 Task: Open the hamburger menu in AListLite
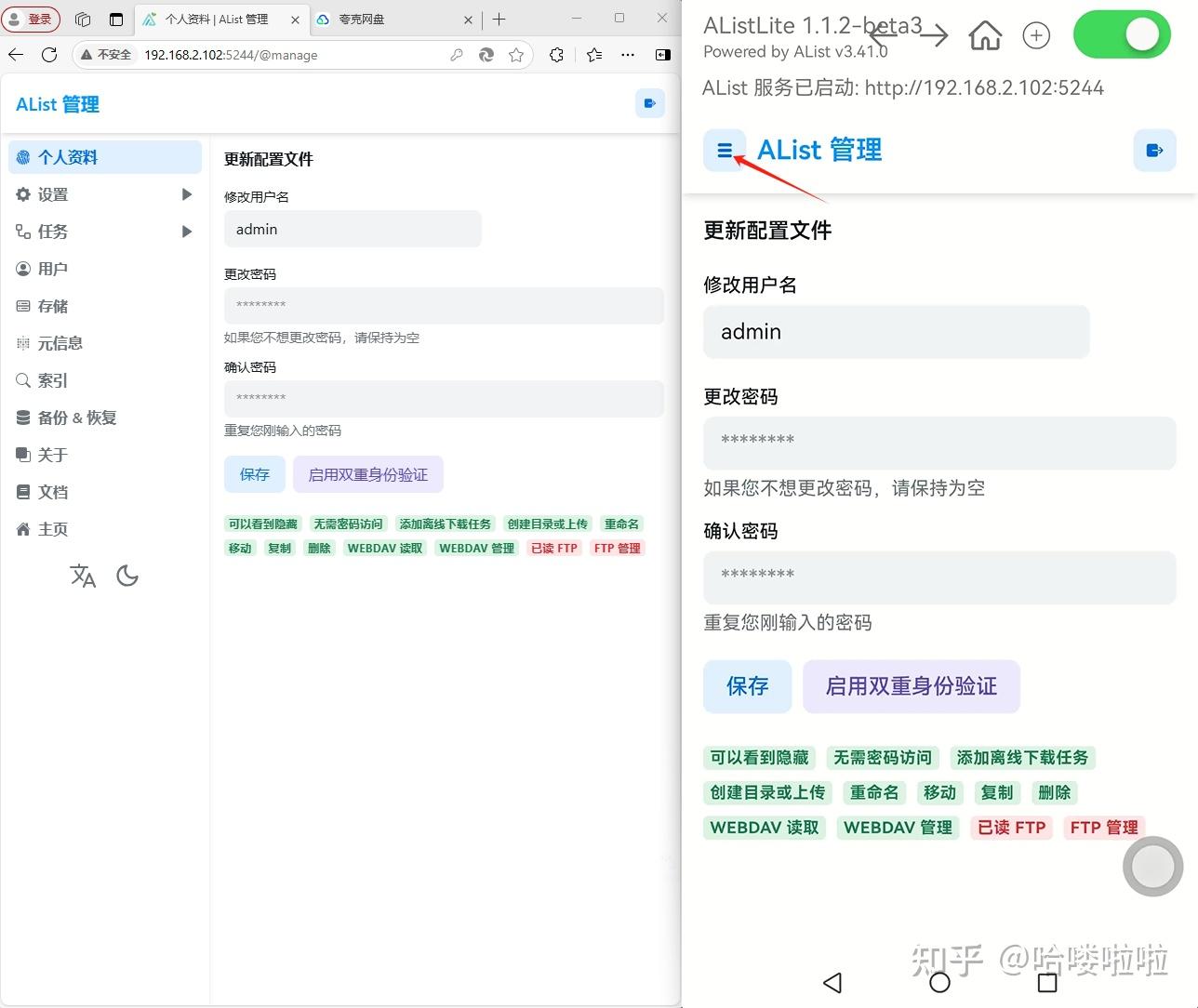pos(724,149)
